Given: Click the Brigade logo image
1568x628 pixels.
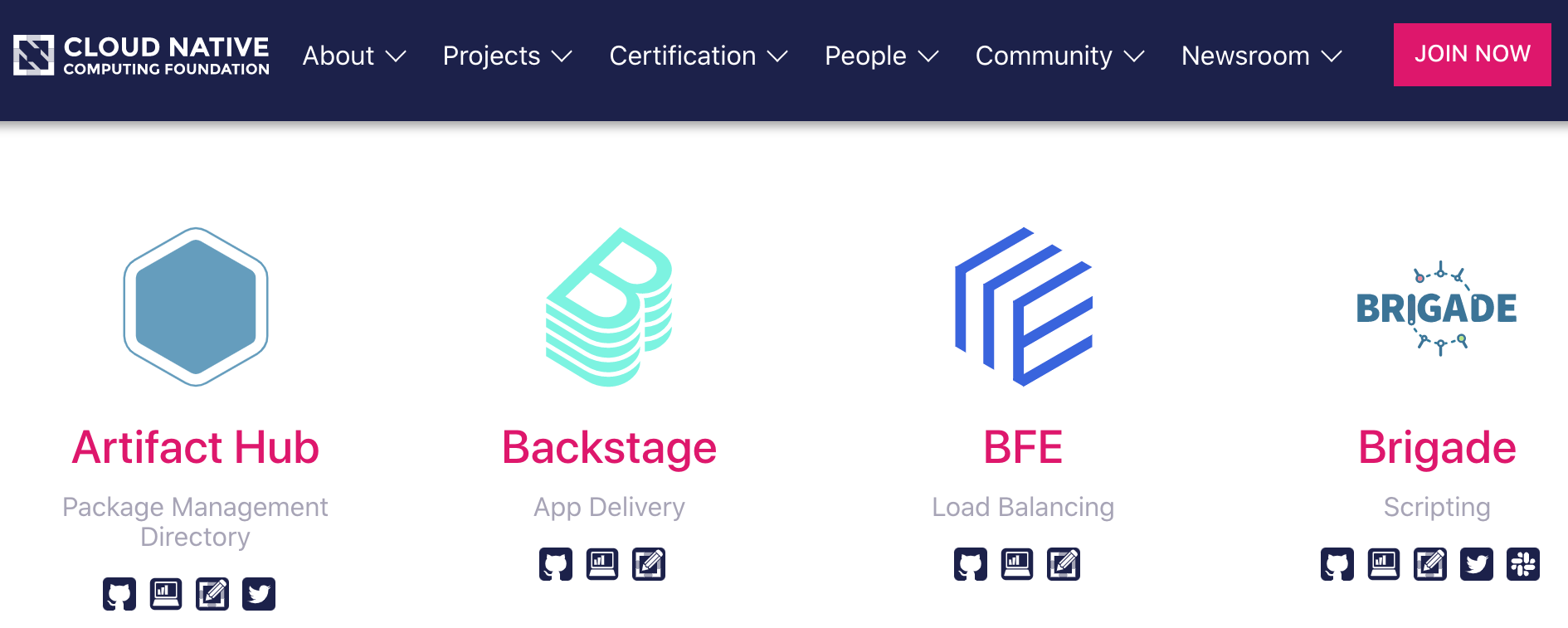Looking at the screenshot, I should pyautogui.click(x=1437, y=309).
